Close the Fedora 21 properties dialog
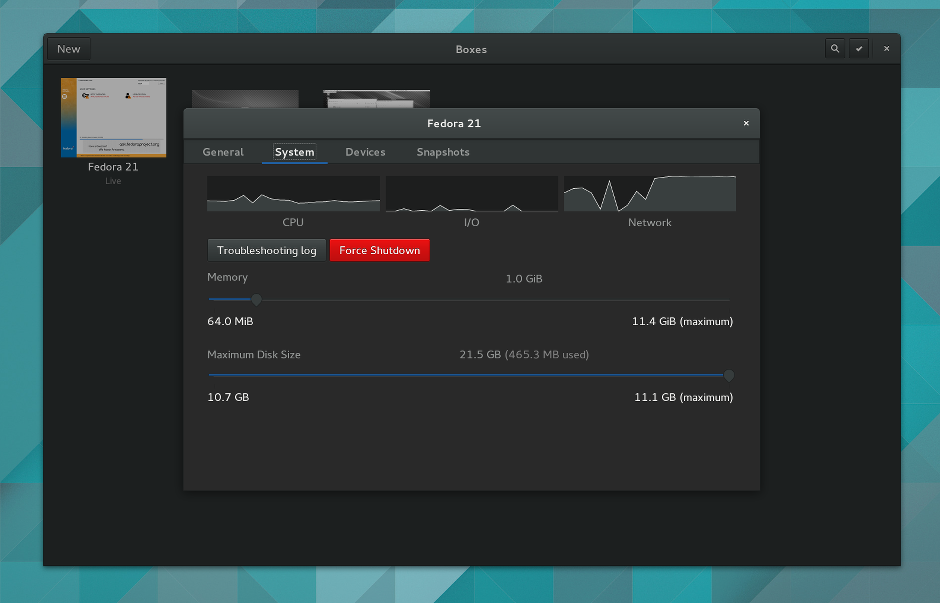The width and height of the screenshot is (940, 603). click(x=746, y=123)
